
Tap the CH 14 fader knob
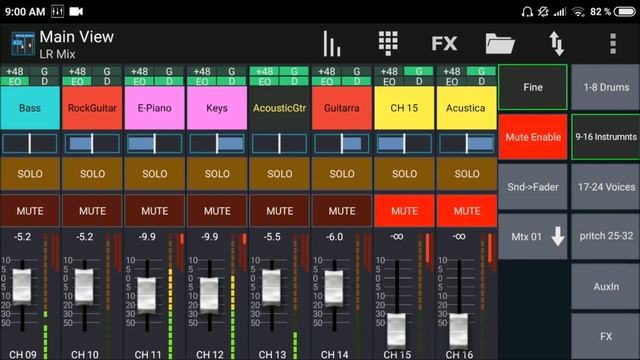coord(334,288)
